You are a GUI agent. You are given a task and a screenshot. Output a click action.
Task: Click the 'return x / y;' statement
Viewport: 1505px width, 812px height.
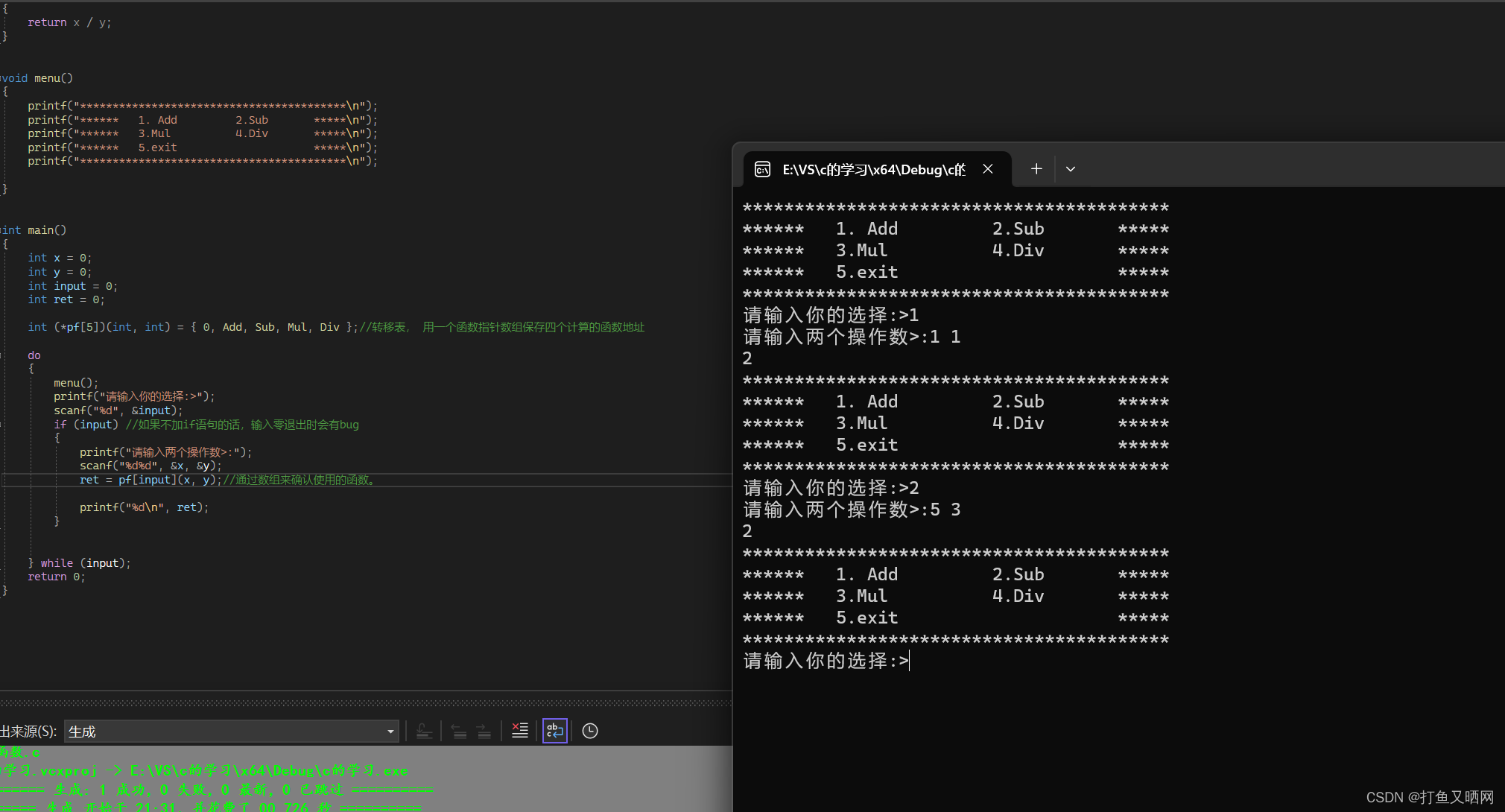tap(69, 22)
